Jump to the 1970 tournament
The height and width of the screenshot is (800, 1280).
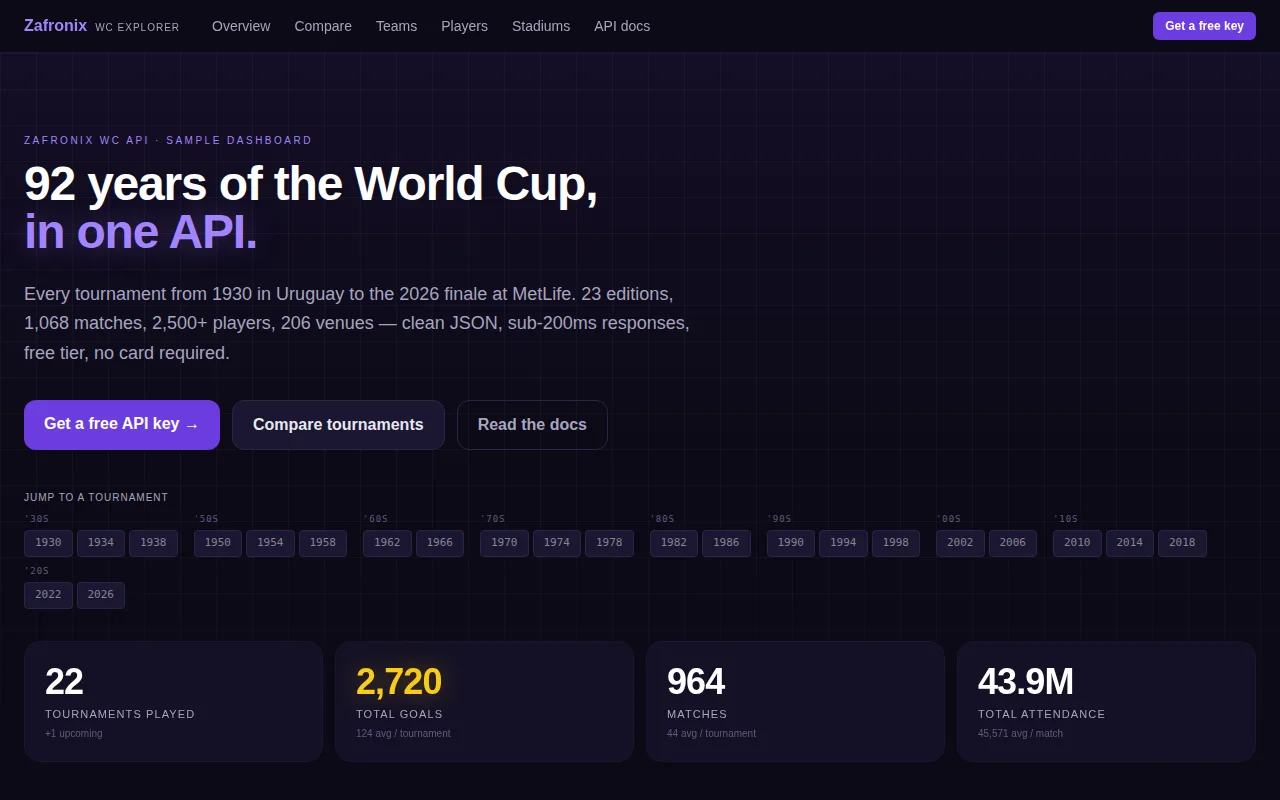tap(504, 543)
